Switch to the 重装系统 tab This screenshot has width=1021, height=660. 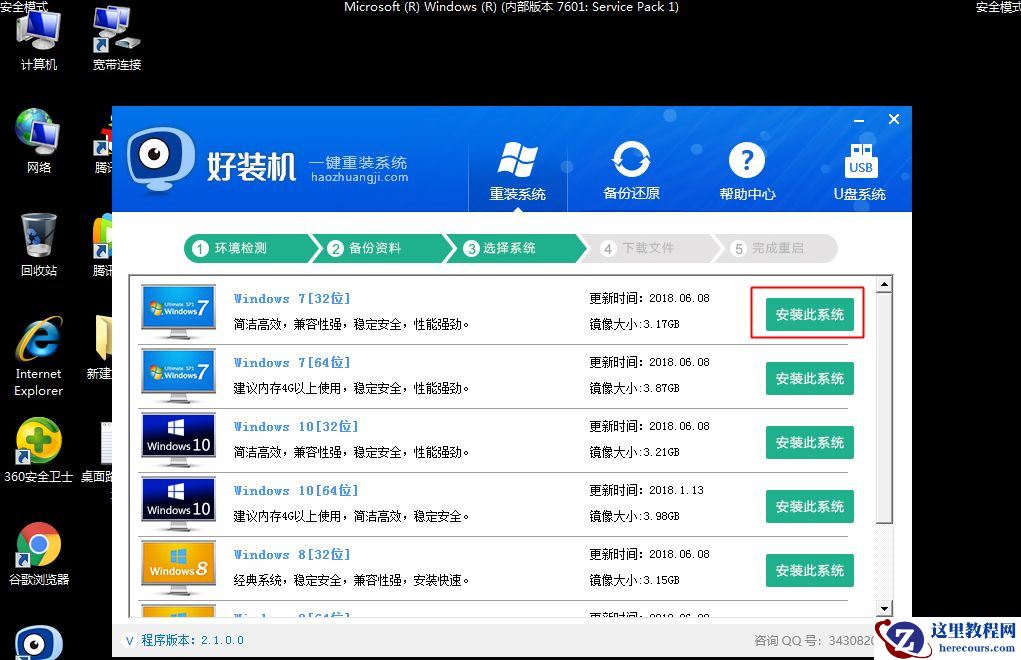(x=518, y=170)
